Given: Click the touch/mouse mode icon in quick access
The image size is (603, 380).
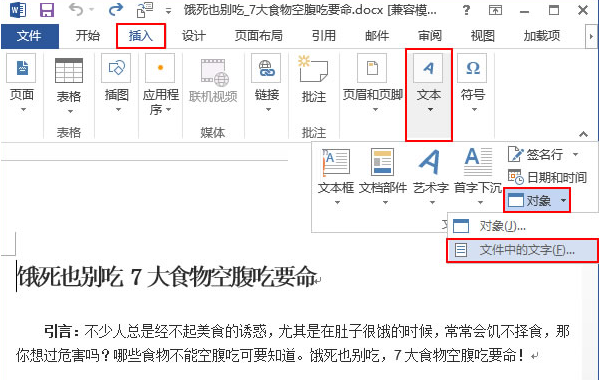Looking at the screenshot, I should (x=145, y=10).
